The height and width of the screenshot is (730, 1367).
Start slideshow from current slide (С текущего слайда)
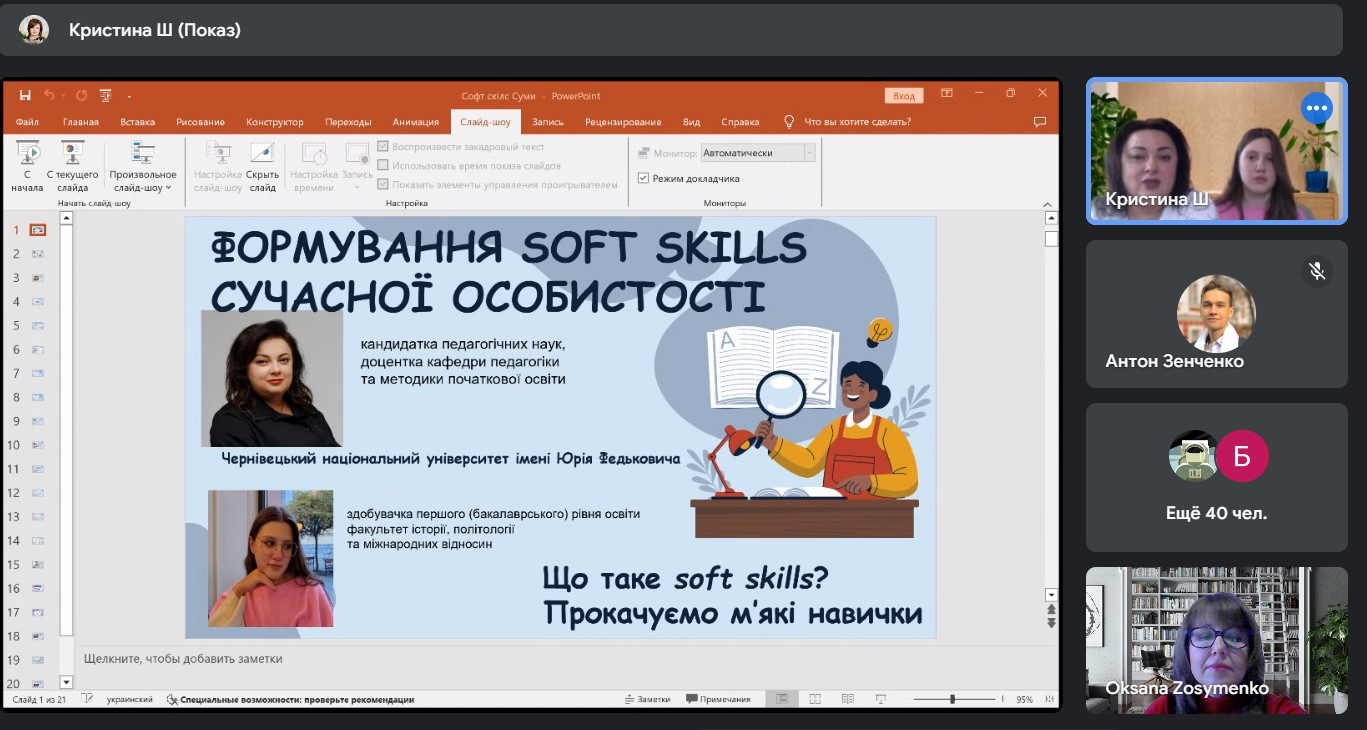point(72,166)
